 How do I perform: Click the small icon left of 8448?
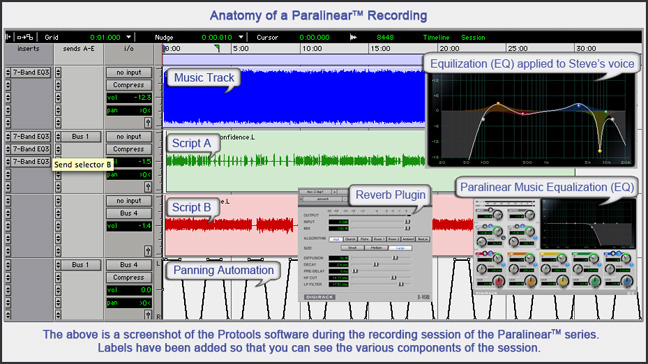click(353, 37)
